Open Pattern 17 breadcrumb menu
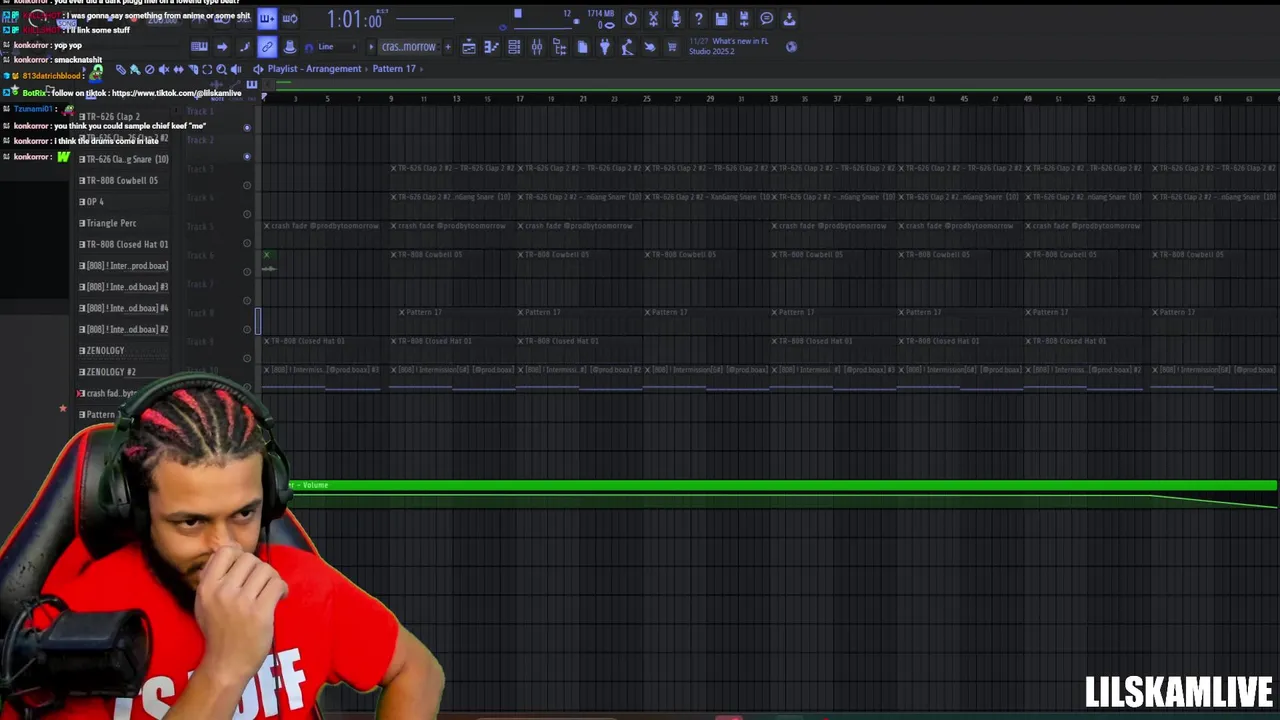Viewport: 1280px width, 720px height. pyautogui.click(x=394, y=69)
